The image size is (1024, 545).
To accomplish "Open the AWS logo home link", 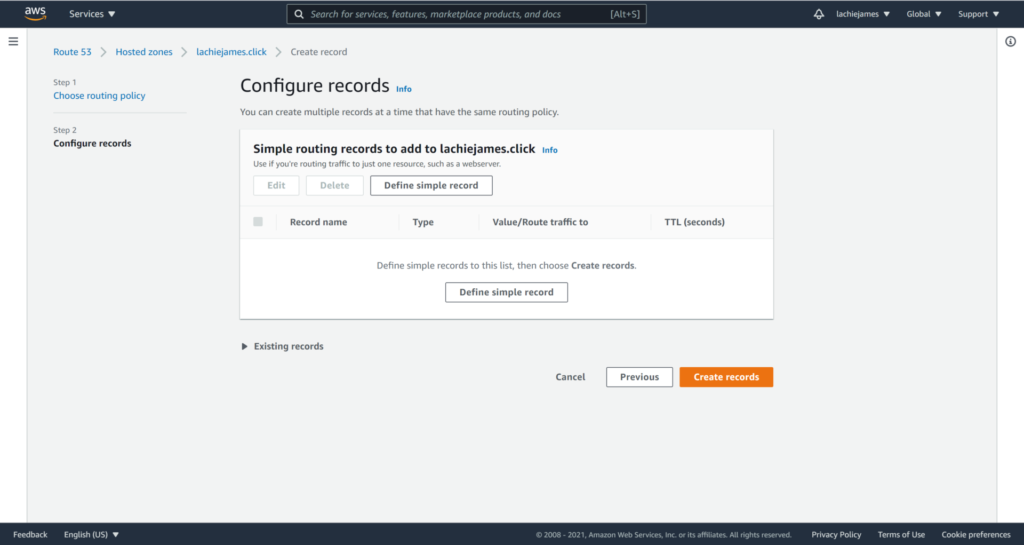I will tap(35, 14).
